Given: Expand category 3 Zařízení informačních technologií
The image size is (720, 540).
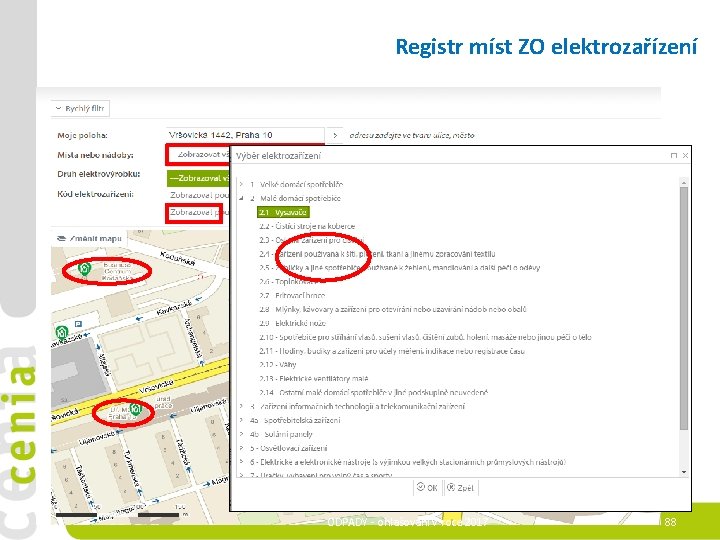Looking at the screenshot, I should 241,406.
